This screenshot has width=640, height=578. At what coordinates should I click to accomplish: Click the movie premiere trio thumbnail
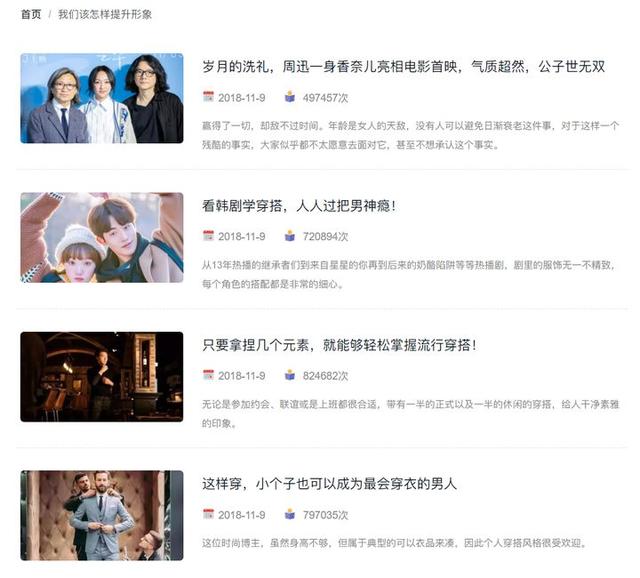(x=102, y=98)
